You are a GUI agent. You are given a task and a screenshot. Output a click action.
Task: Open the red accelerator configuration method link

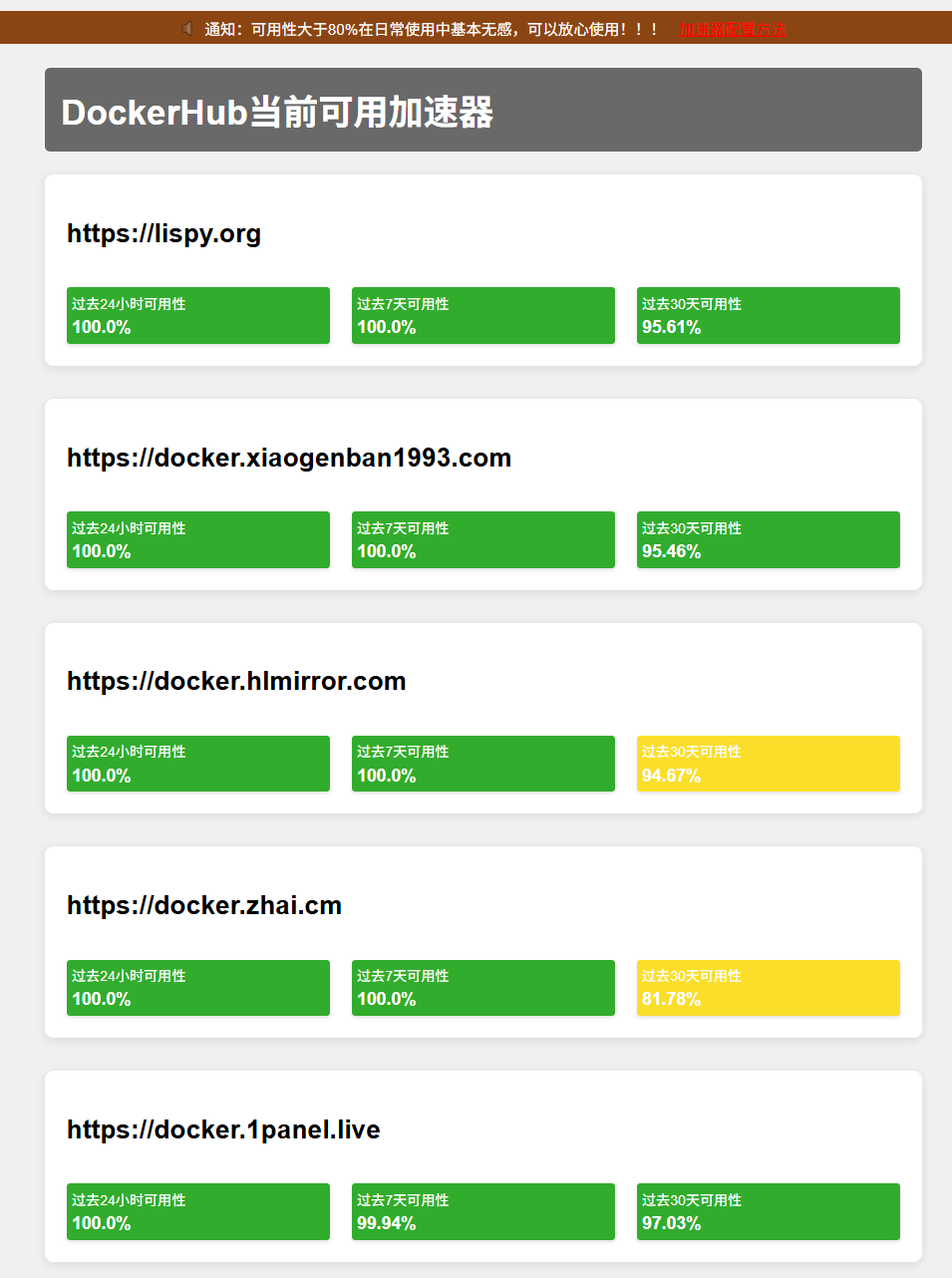[732, 30]
